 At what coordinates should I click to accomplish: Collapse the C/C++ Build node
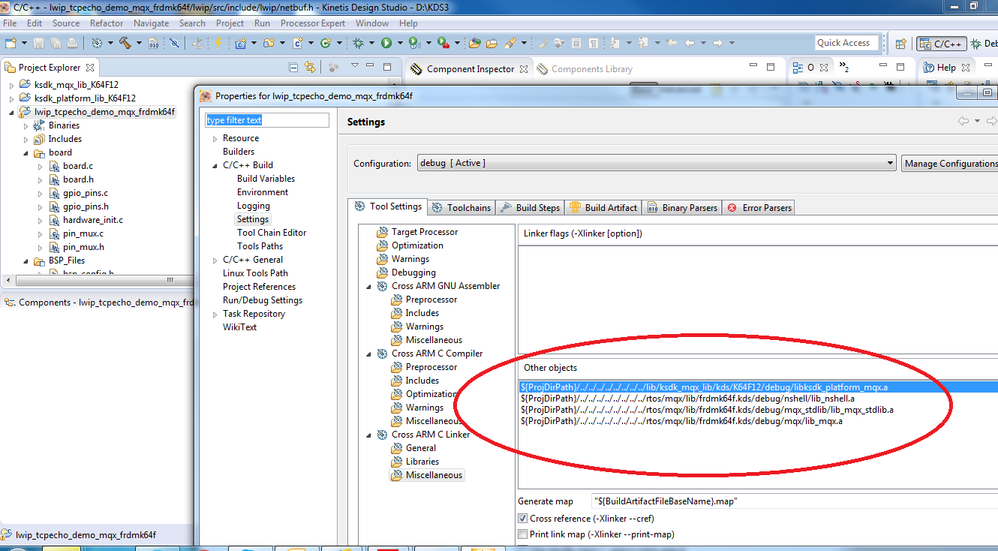pyautogui.click(x=215, y=165)
